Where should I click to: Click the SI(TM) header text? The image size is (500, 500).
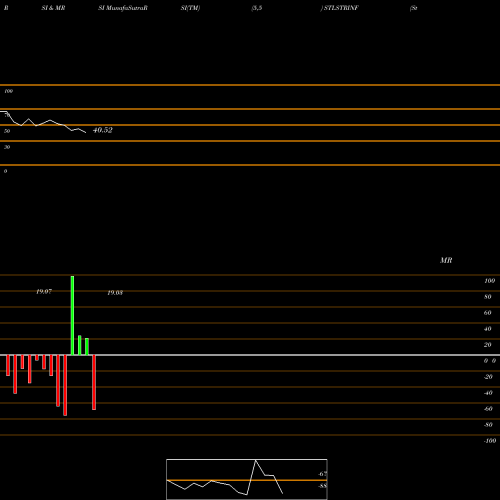pos(190,8)
